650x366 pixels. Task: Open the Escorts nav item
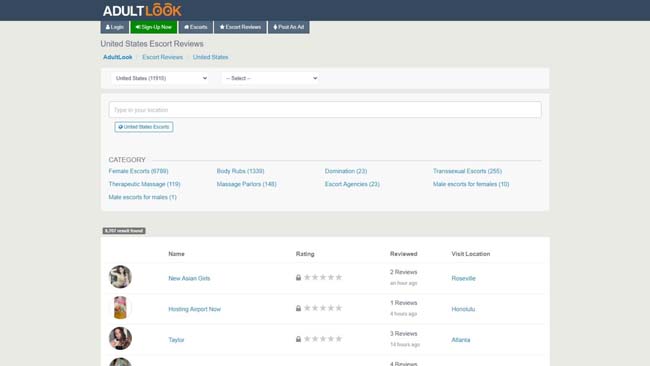coord(196,27)
